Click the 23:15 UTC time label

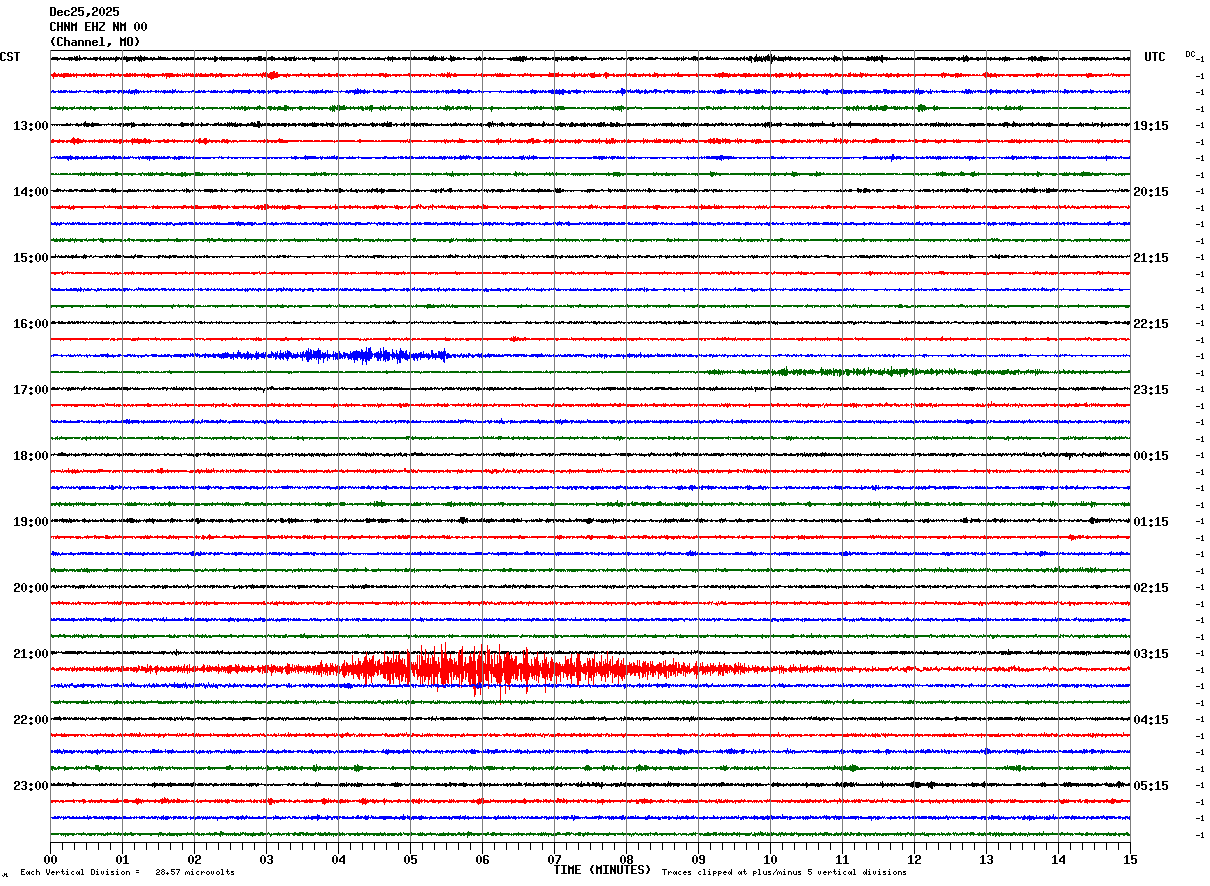[x=1150, y=390]
